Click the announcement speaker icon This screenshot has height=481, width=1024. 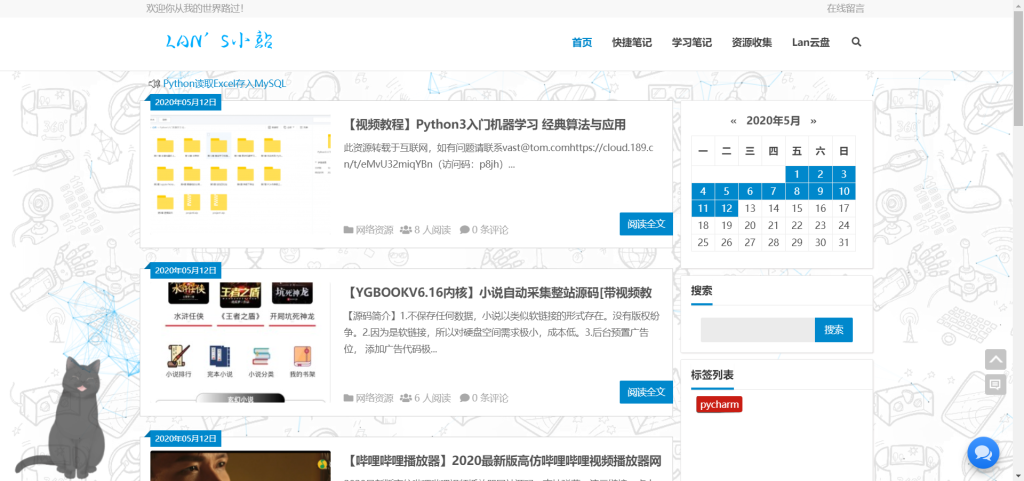[x=153, y=84]
